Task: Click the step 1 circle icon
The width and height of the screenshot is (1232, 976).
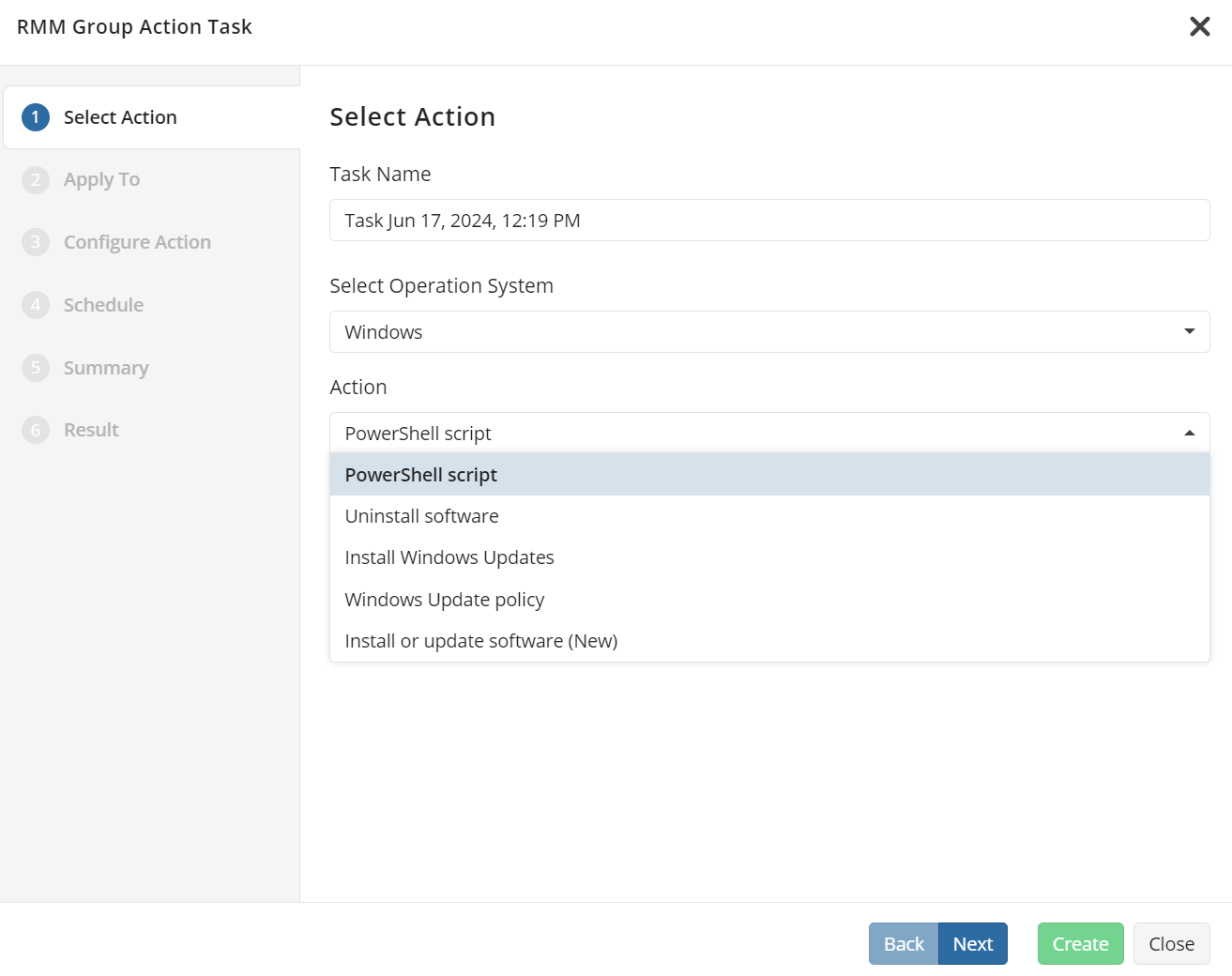Action: click(x=36, y=117)
